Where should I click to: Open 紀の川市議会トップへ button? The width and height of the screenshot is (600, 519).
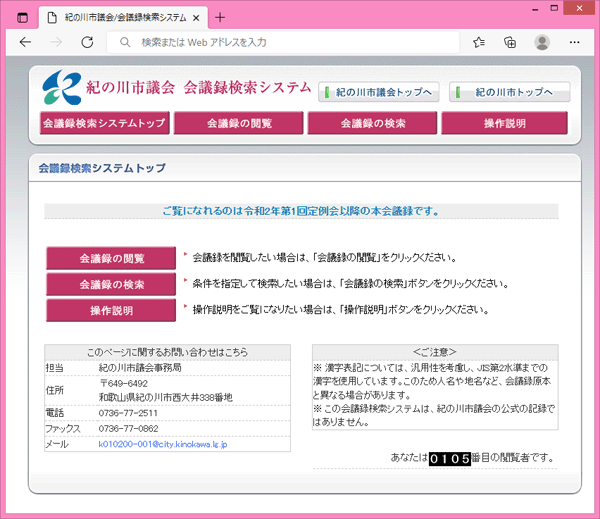point(378,92)
